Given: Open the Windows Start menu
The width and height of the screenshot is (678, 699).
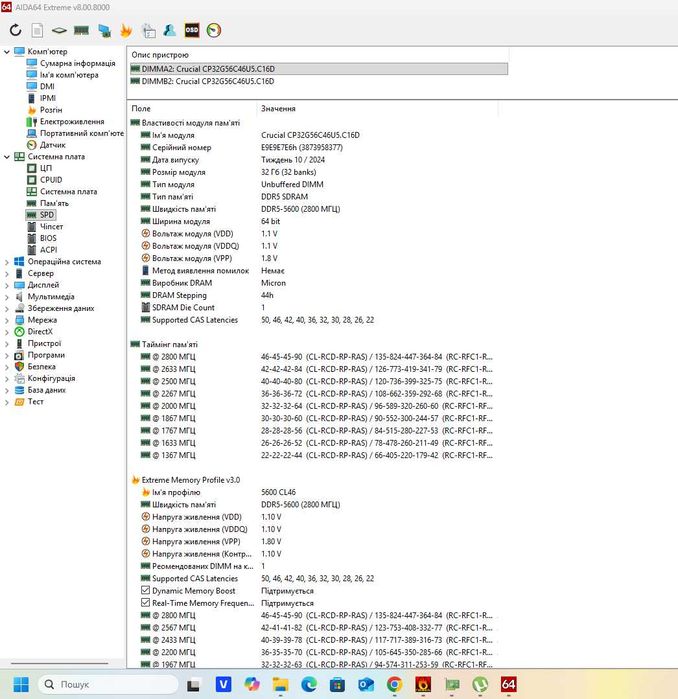Looking at the screenshot, I should click(x=21, y=684).
